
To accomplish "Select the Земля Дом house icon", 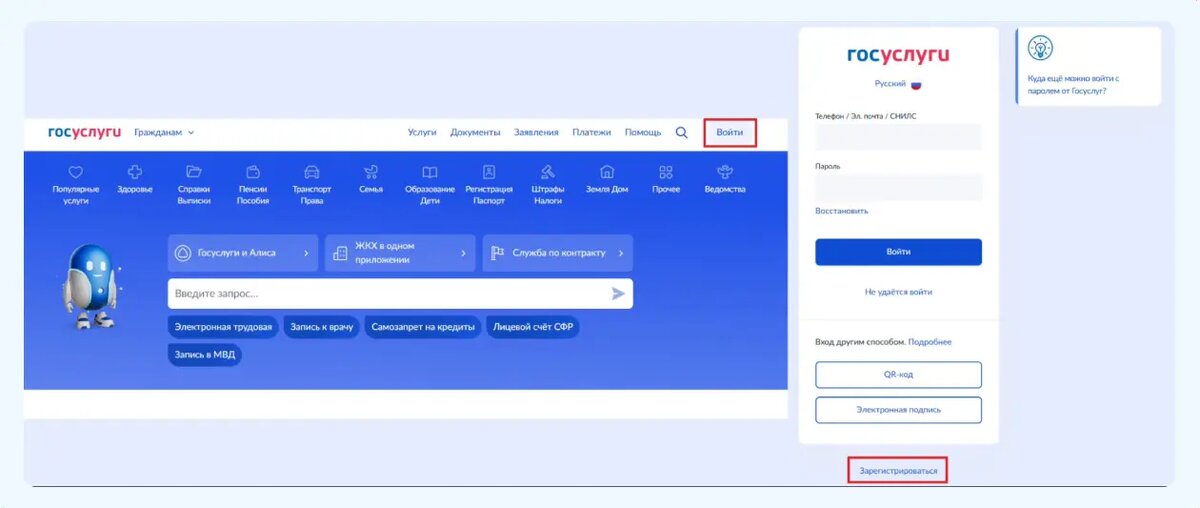I will click(607, 172).
